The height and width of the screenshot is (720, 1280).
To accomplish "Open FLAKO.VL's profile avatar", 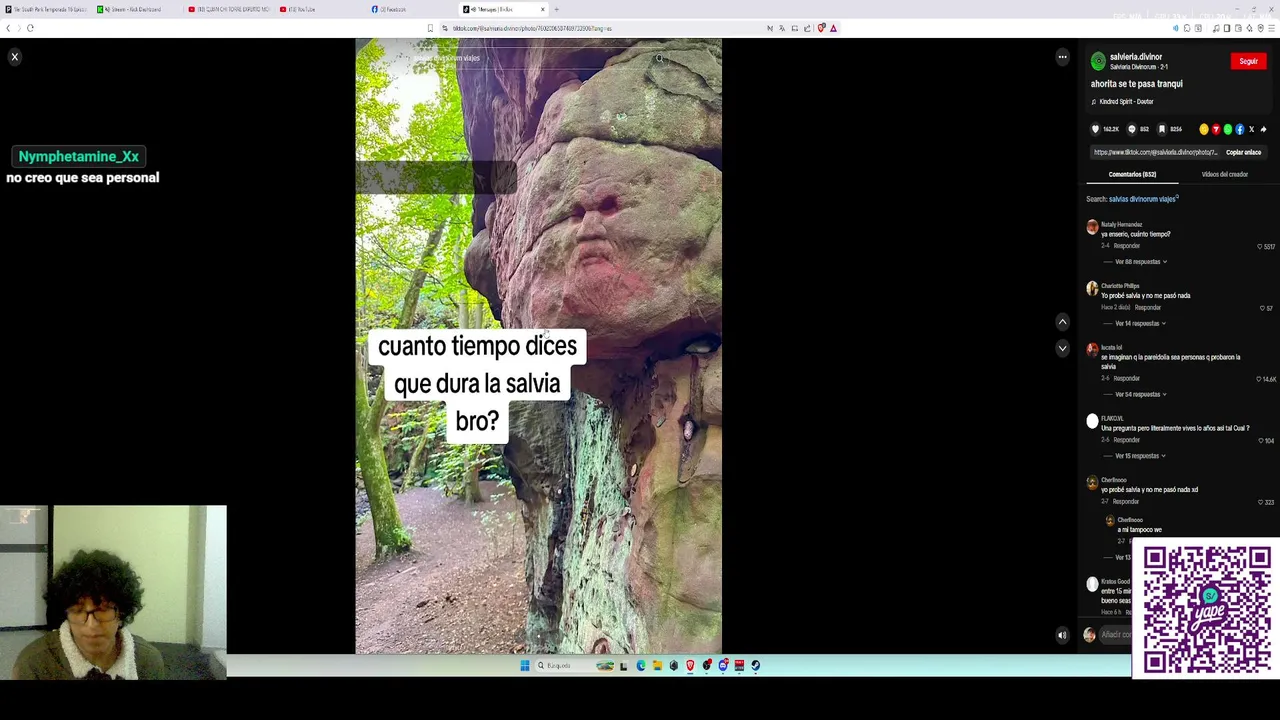I will point(1092,421).
